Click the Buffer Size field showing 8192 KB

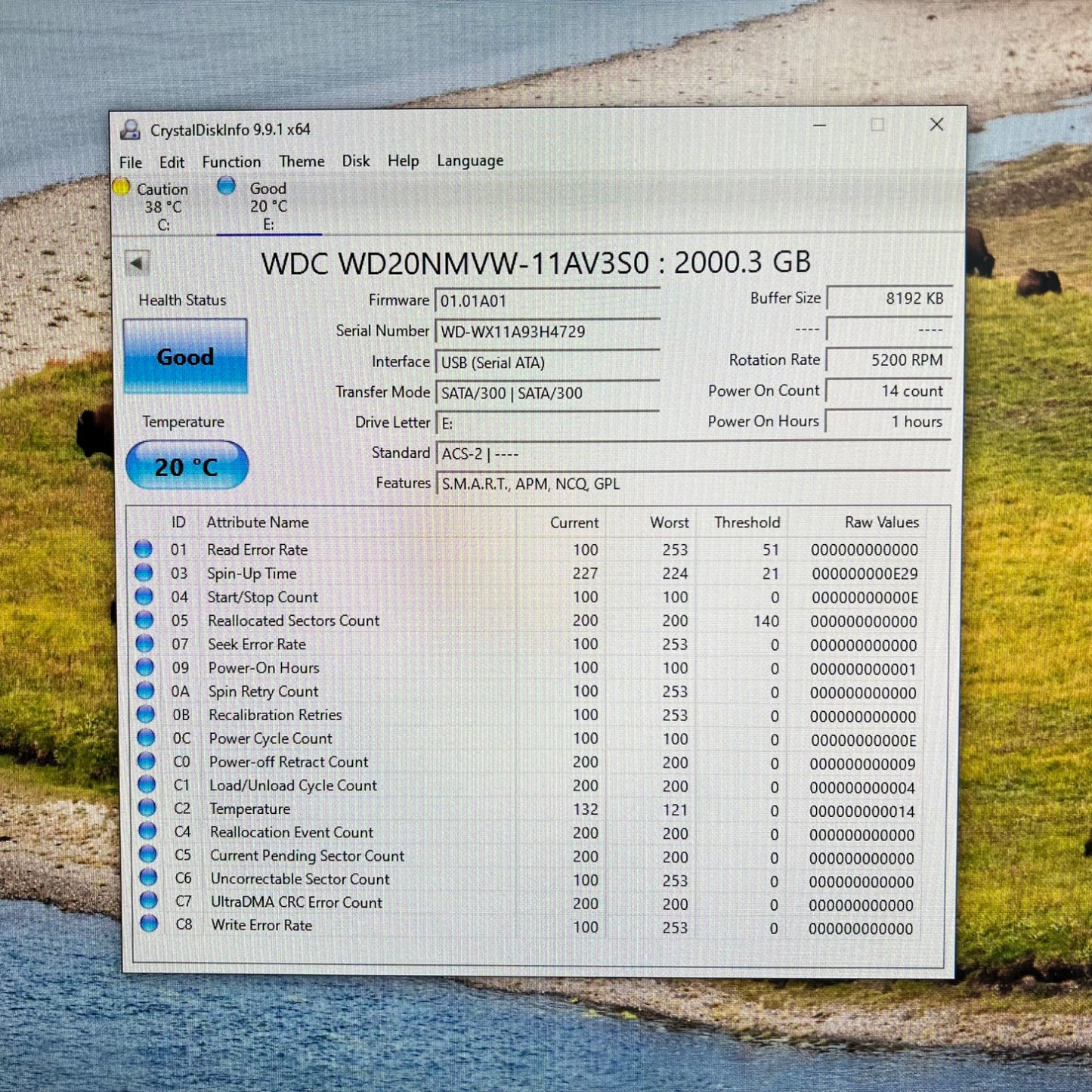[889, 299]
